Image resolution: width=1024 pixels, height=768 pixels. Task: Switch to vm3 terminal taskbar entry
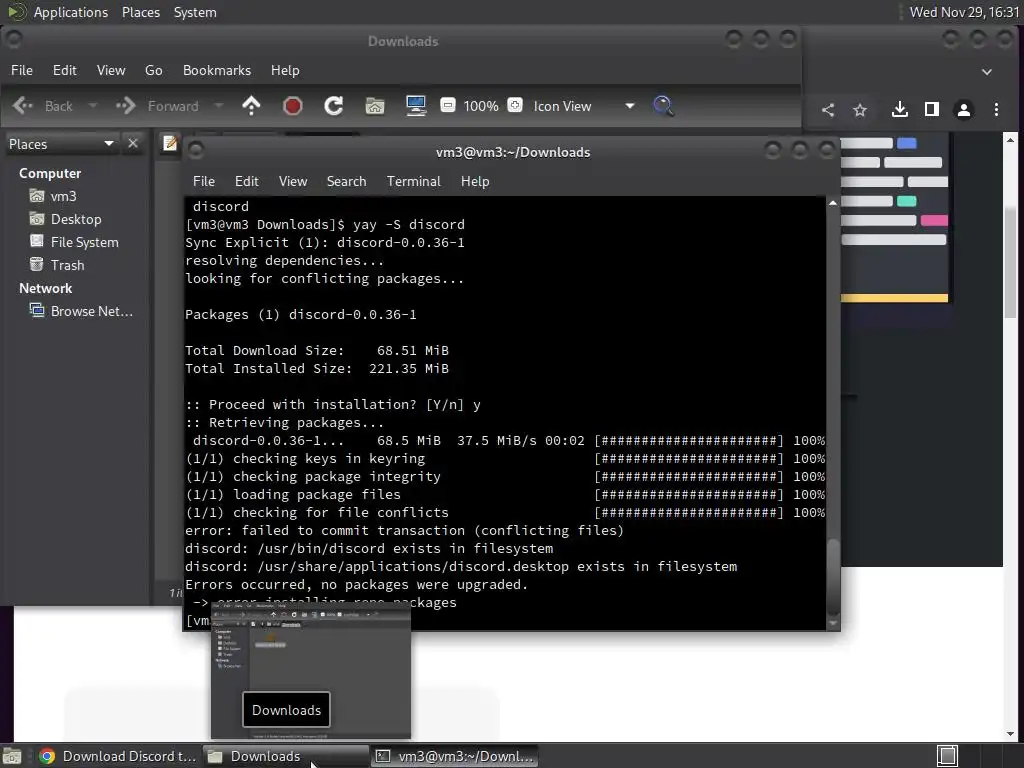pos(455,756)
